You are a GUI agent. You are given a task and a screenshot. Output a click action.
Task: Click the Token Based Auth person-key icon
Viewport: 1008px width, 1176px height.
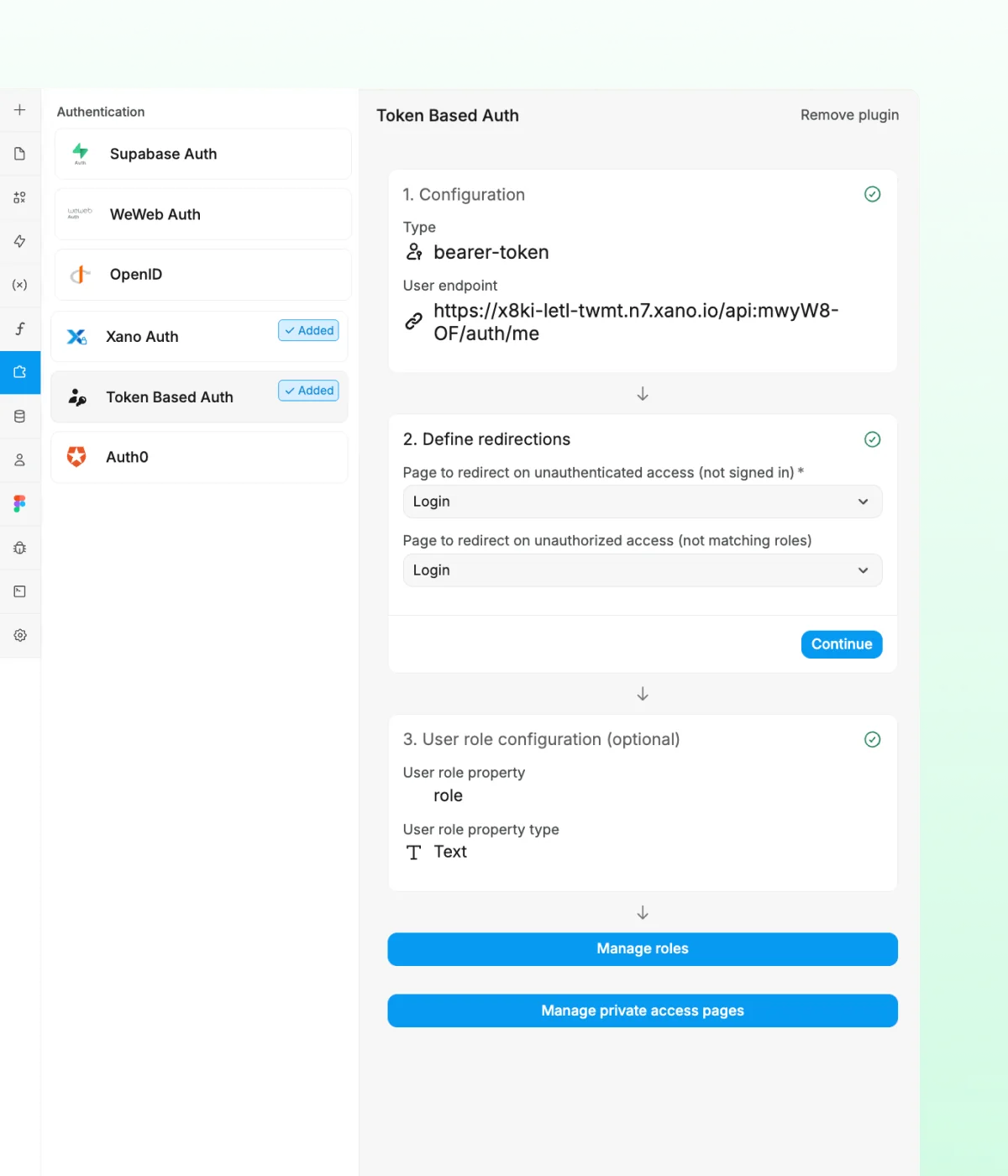(x=76, y=397)
